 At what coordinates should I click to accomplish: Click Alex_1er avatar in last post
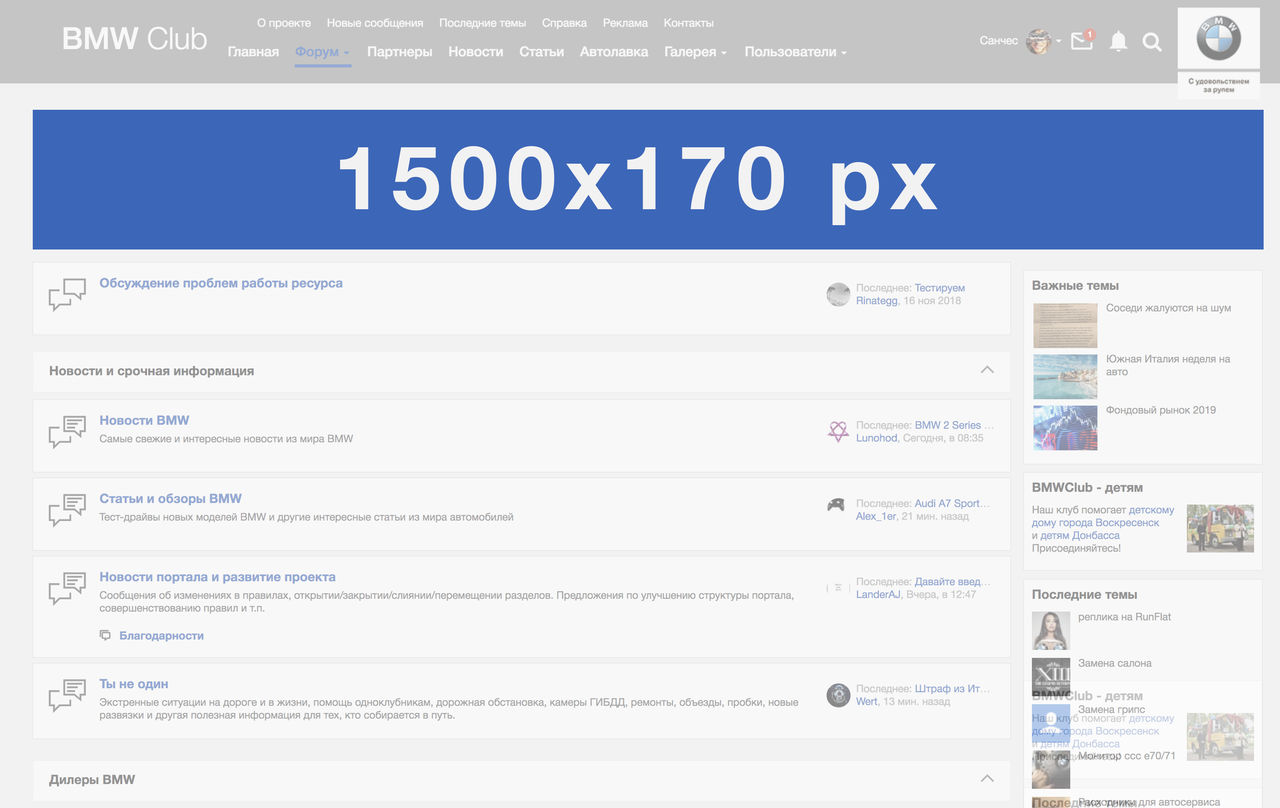click(836, 505)
